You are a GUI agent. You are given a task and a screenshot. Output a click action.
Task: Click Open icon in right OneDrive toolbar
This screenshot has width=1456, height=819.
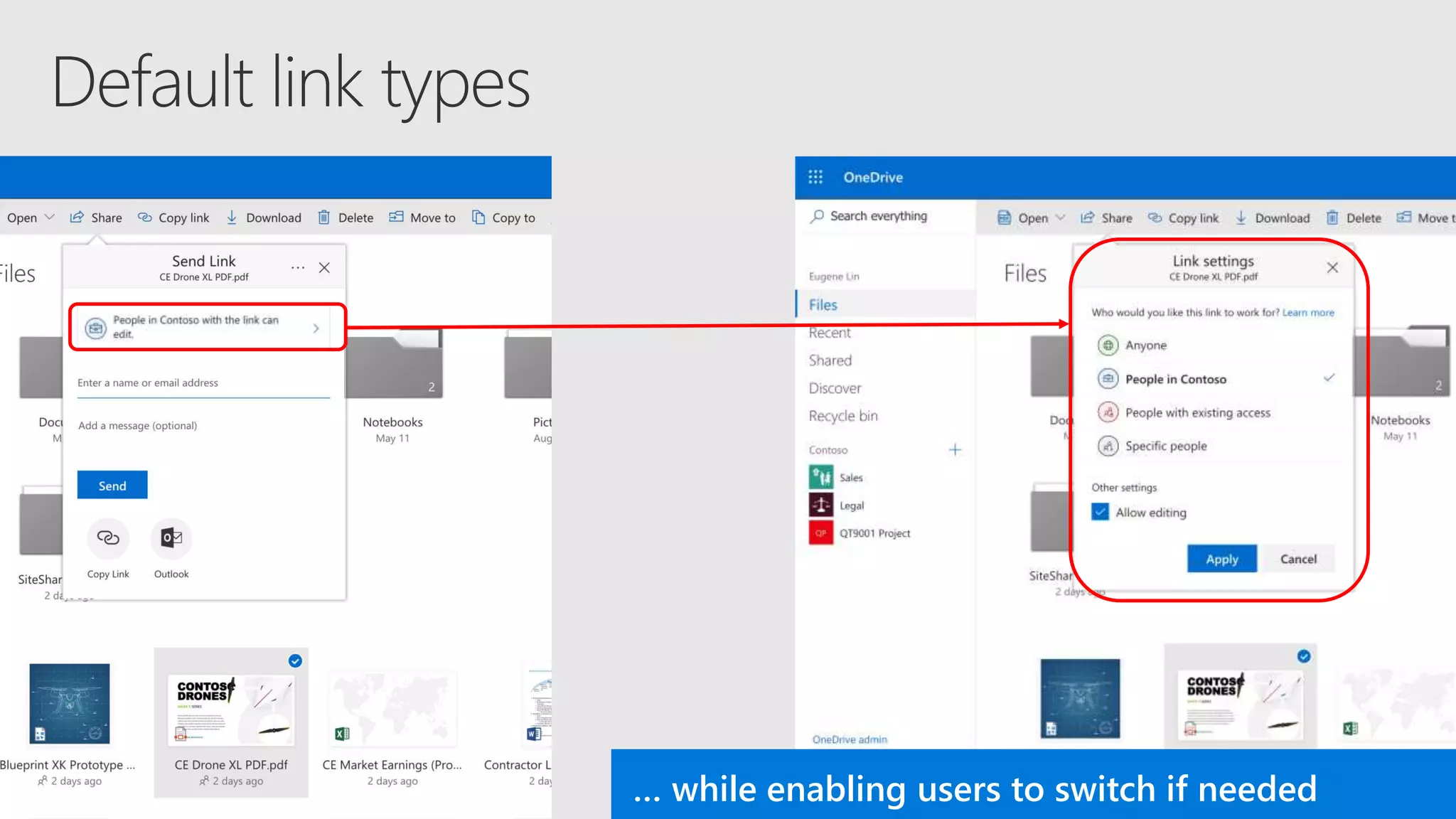point(1004,218)
